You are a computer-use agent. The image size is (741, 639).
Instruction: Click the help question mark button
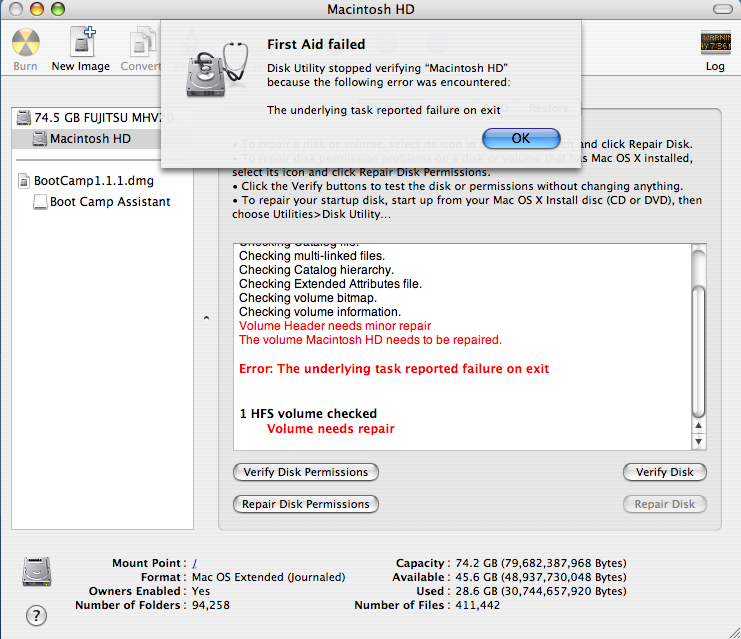(x=36, y=615)
